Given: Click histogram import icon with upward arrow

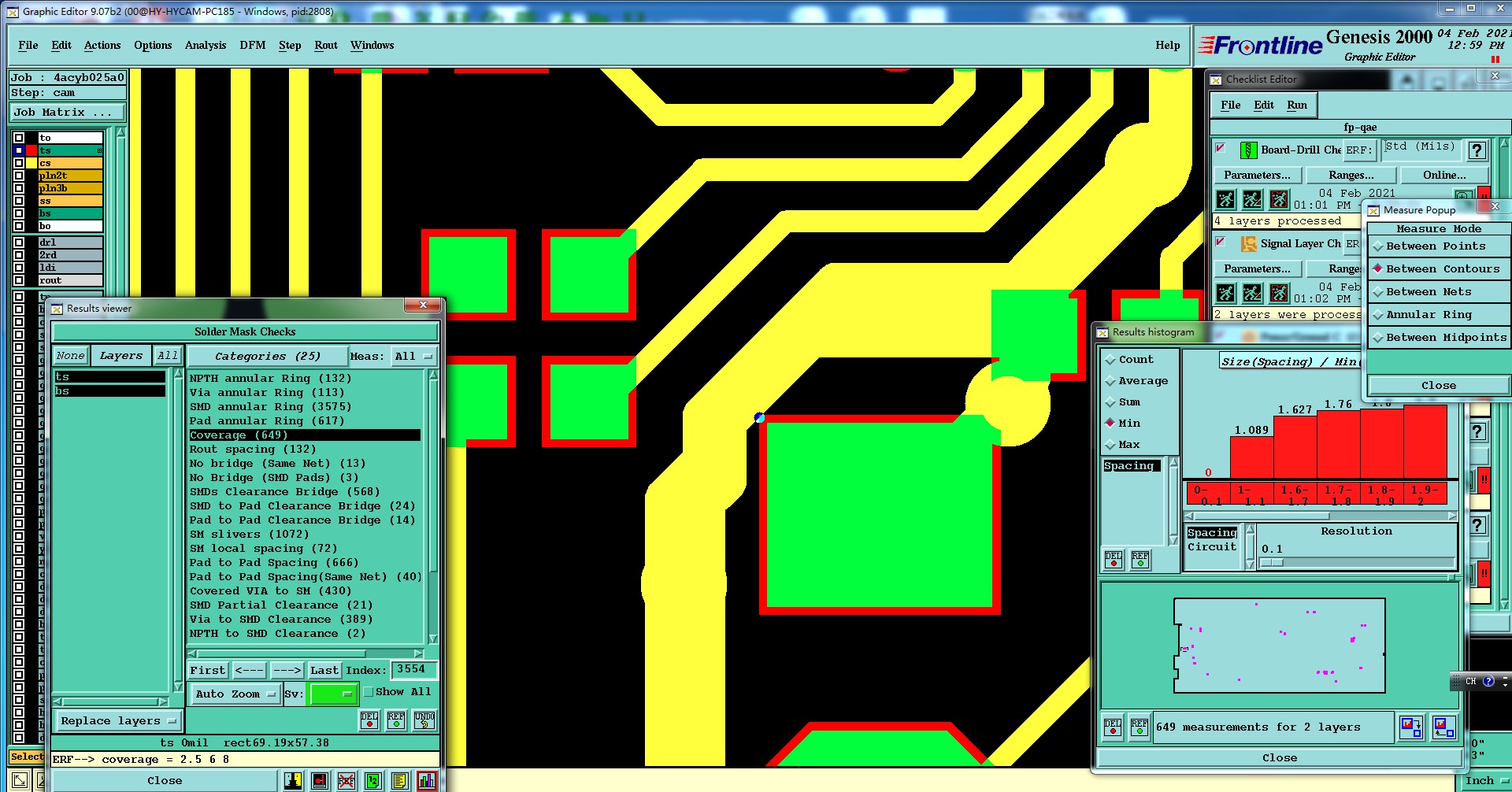Looking at the screenshot, I should point(1444,726).
